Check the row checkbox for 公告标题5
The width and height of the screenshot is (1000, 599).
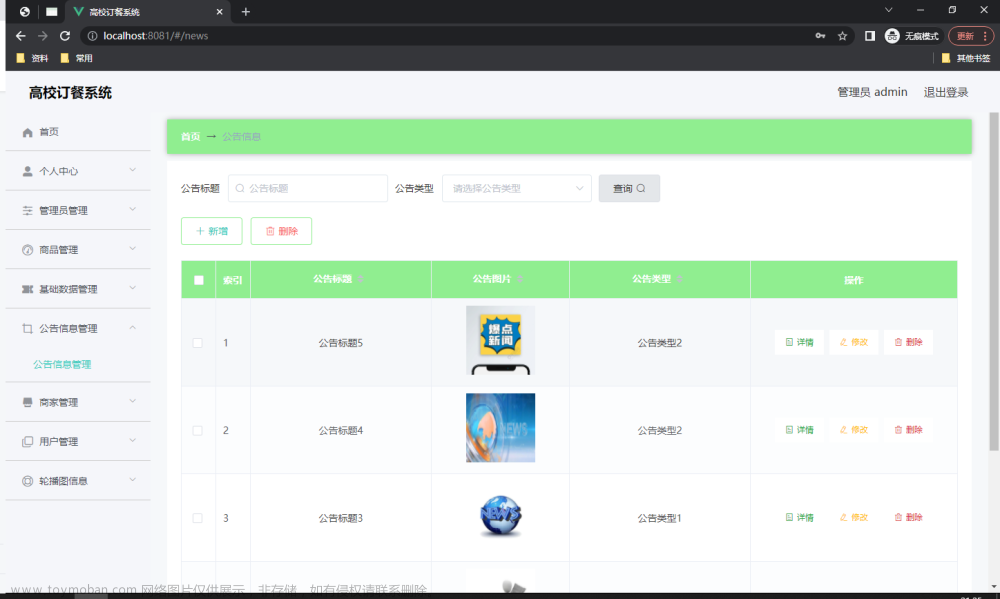pos(198,343)
